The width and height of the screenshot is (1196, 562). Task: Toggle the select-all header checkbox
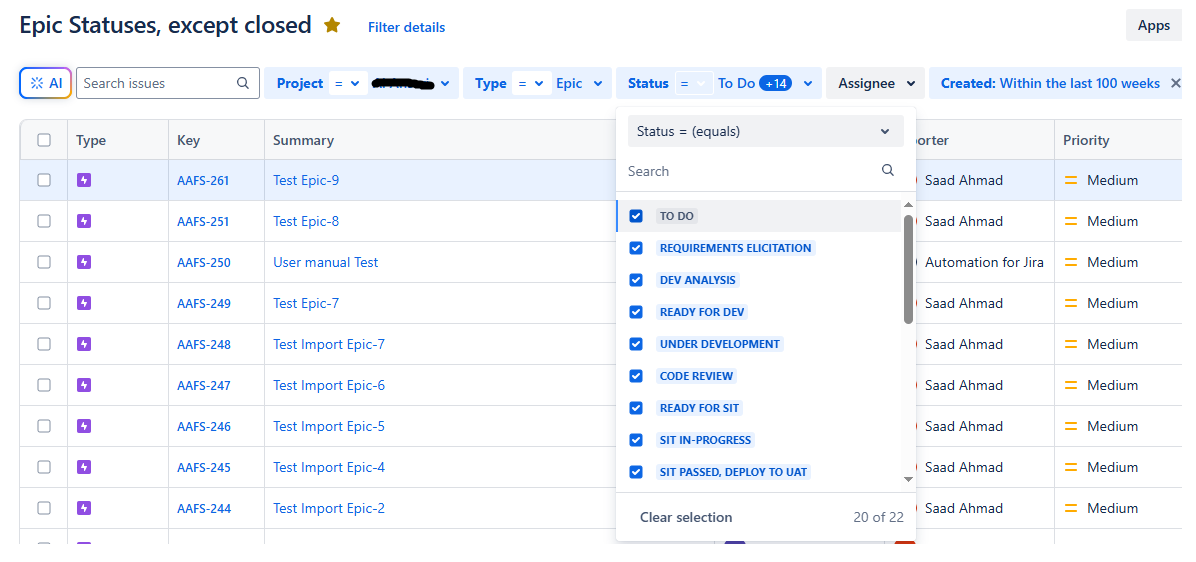(44, 140)
